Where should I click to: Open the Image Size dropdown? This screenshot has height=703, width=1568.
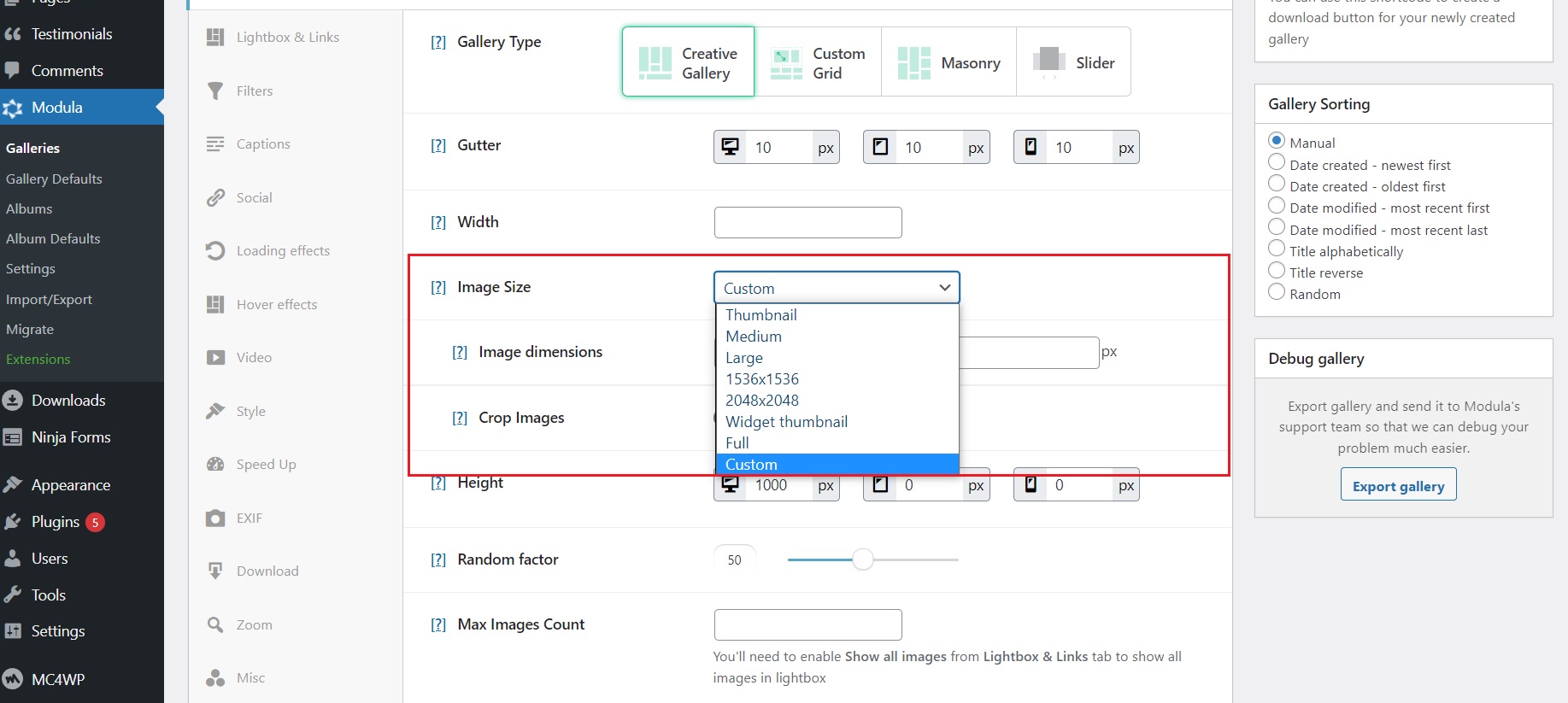tap(837, 288)
